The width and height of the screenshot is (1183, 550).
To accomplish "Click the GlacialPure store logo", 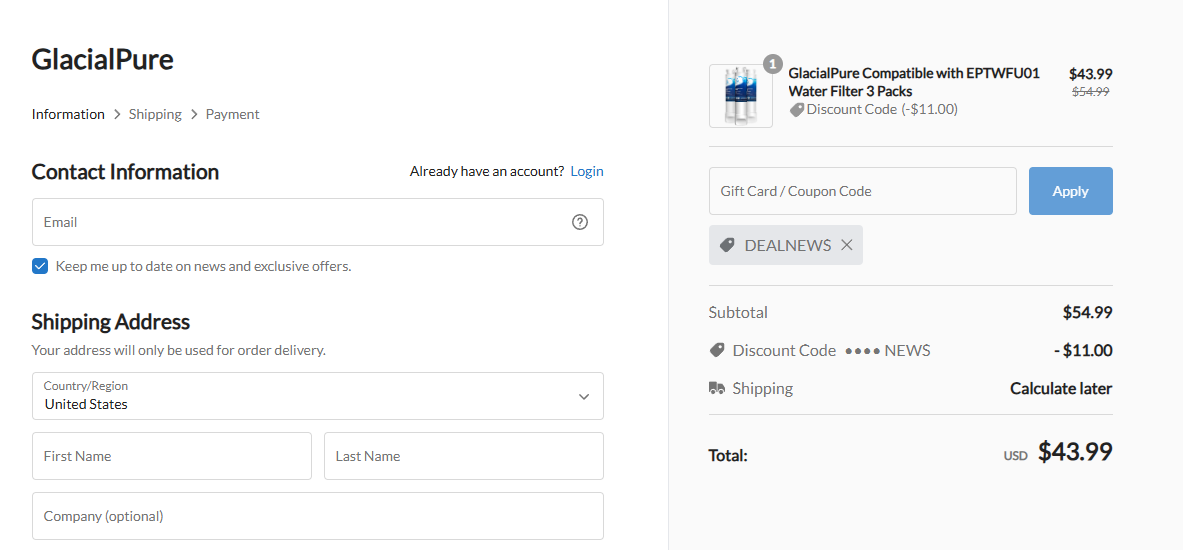I will point(103,59).
